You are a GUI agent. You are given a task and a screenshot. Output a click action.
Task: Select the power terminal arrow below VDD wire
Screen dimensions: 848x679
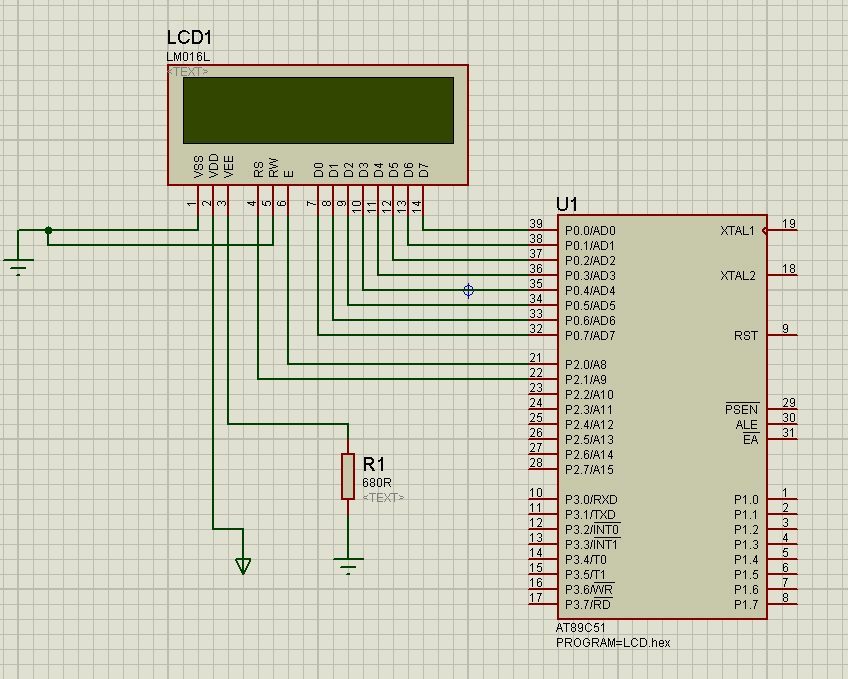tap(243, 566)
